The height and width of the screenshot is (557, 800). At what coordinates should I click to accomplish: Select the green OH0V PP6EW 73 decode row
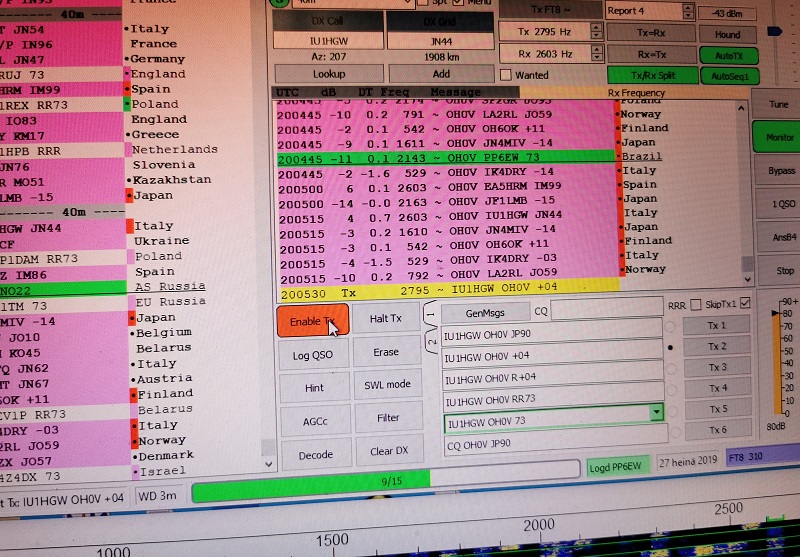coord(445,157)
